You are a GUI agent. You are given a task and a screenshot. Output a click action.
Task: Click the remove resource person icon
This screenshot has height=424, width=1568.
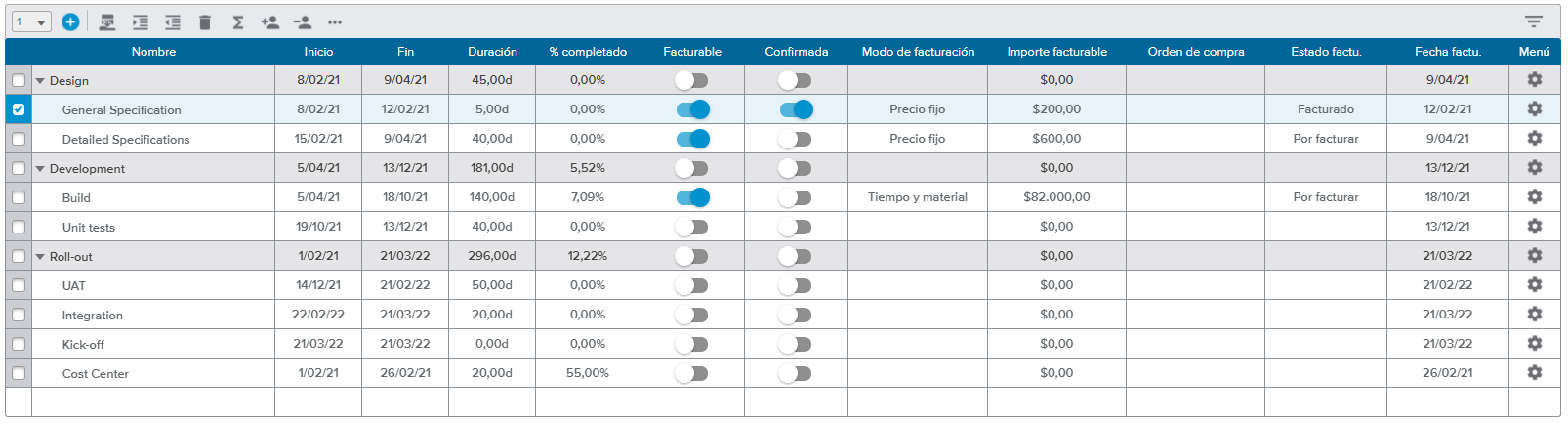(x=303, y=21)
